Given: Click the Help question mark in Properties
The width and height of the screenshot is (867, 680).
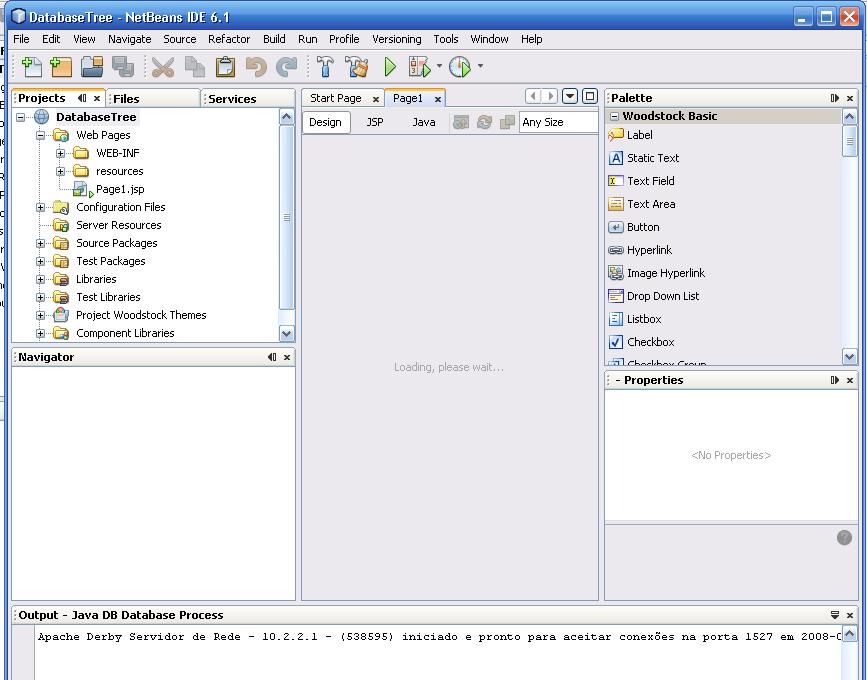Looking at the screenshot, I should click(x=844, y=537).
